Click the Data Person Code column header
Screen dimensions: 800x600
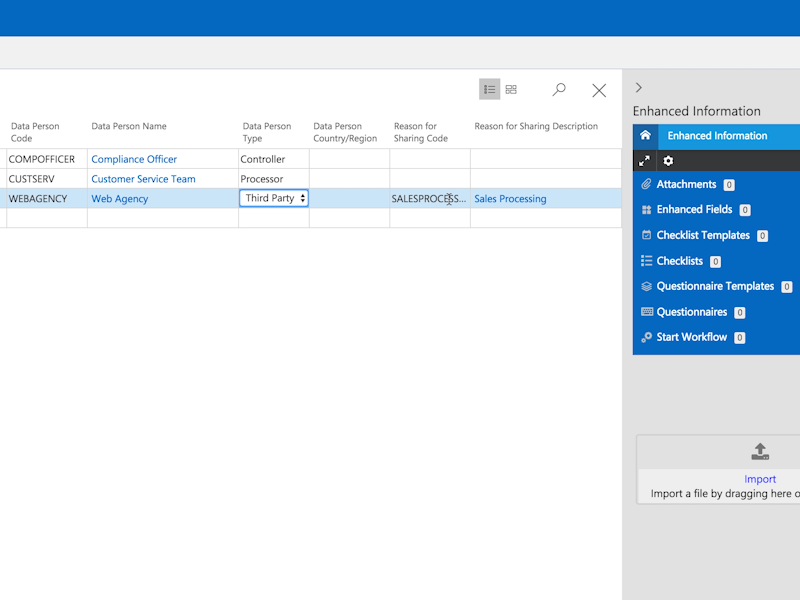pos(35,132)
